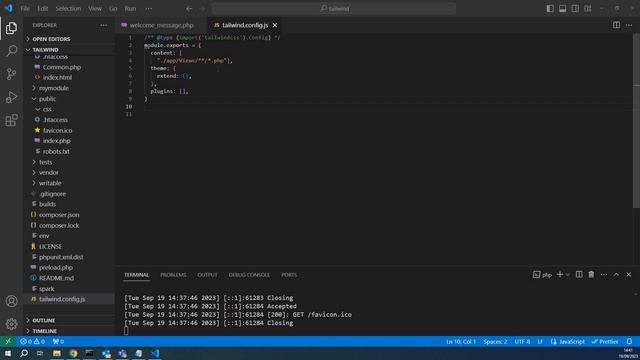Viewport: 640px width, 360px height.
Task: Open the Source Control view
Action: click(11, 74)
